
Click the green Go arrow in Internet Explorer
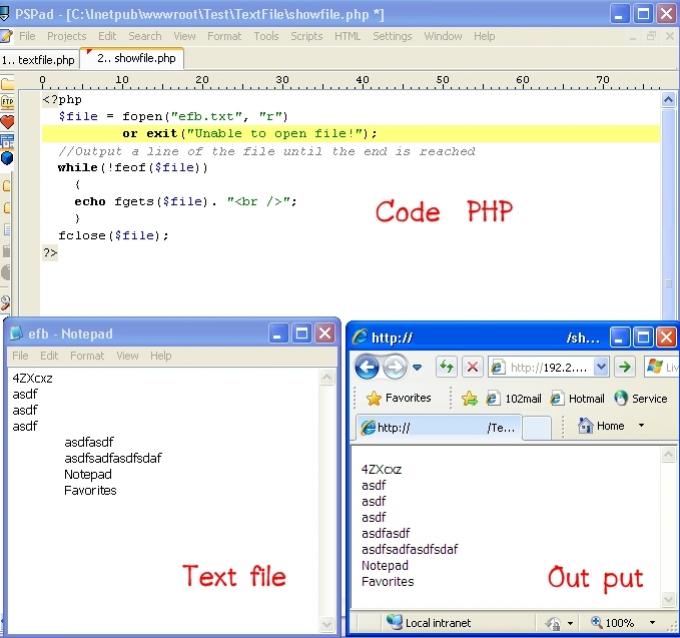[x=625, y=367]
